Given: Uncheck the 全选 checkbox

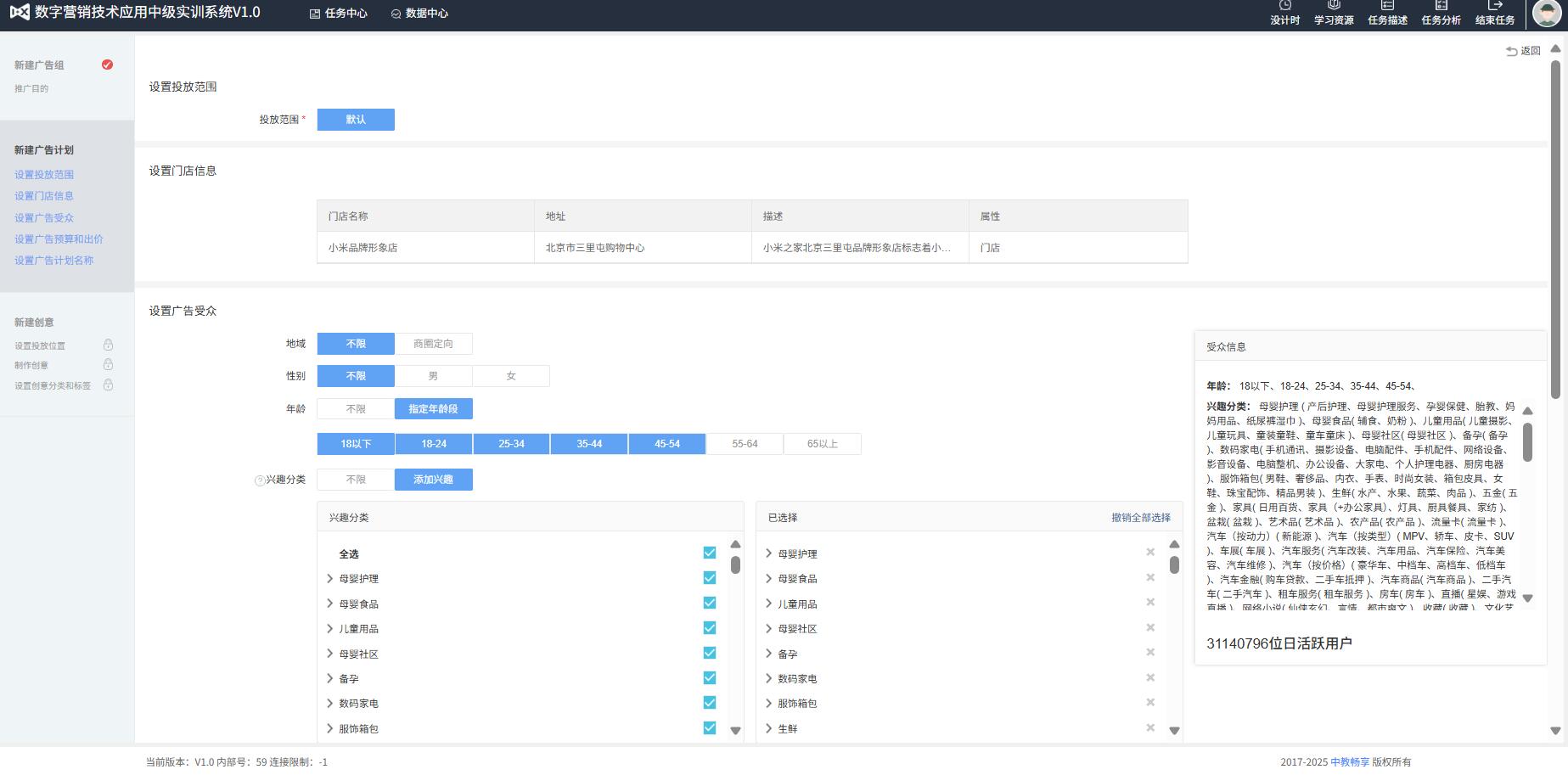Looking at the screenshot, I should [710, 553].
